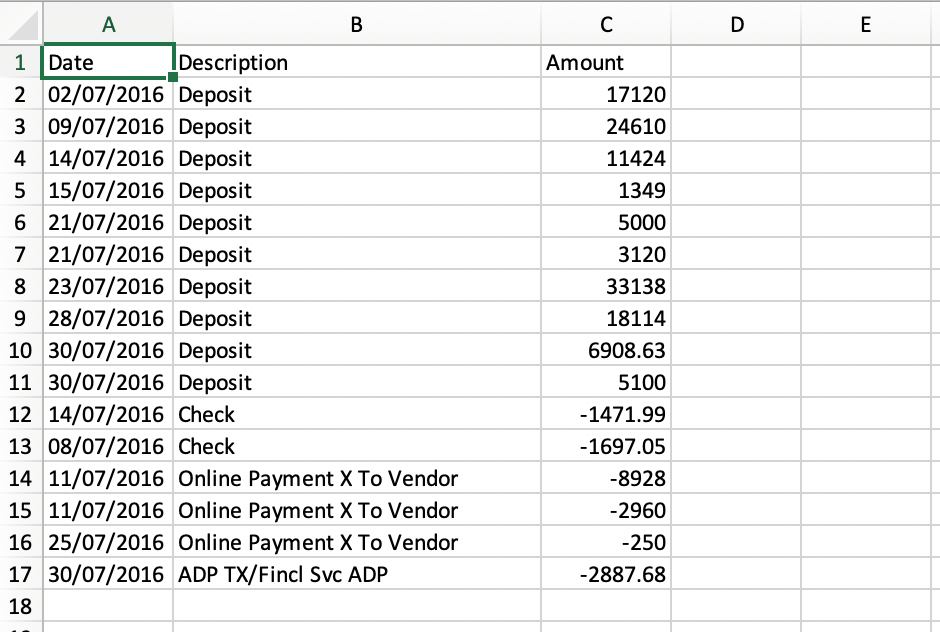Click the Description header cell
Image resolution: width=940 pixels, height=632 pixels.
(x=357, y=62)
